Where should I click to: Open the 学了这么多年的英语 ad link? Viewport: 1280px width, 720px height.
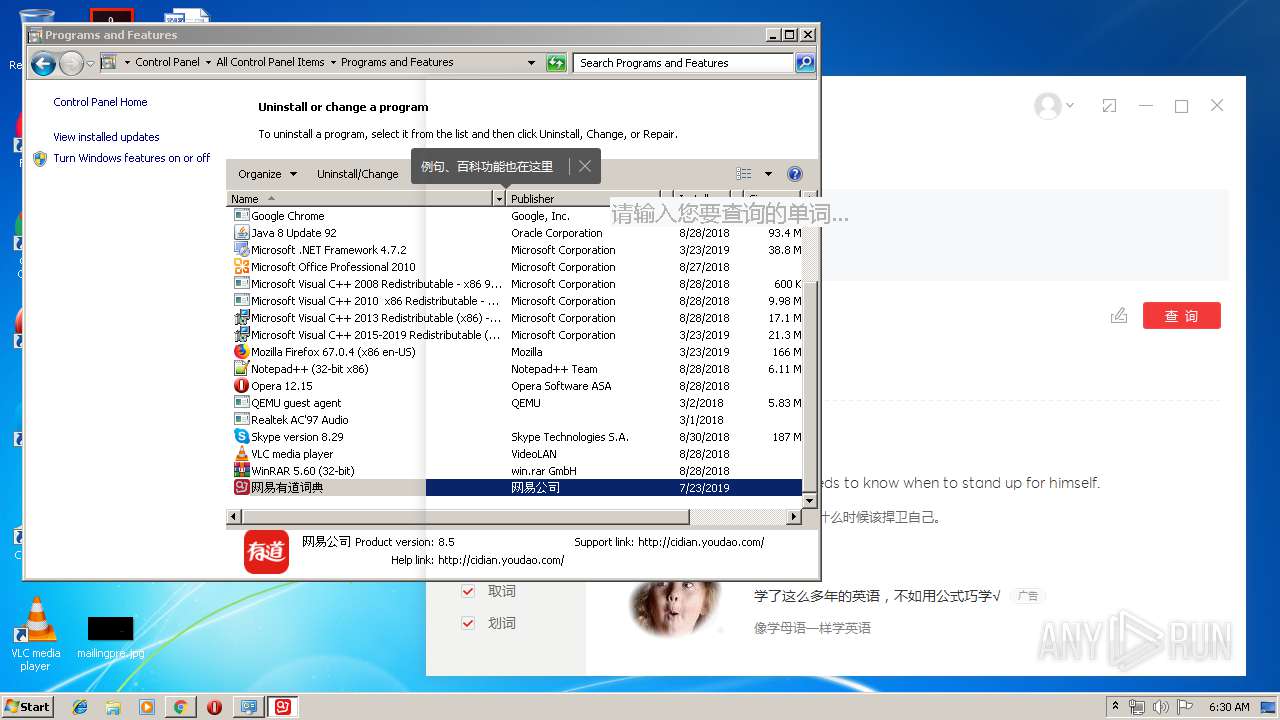click(877, 596)
